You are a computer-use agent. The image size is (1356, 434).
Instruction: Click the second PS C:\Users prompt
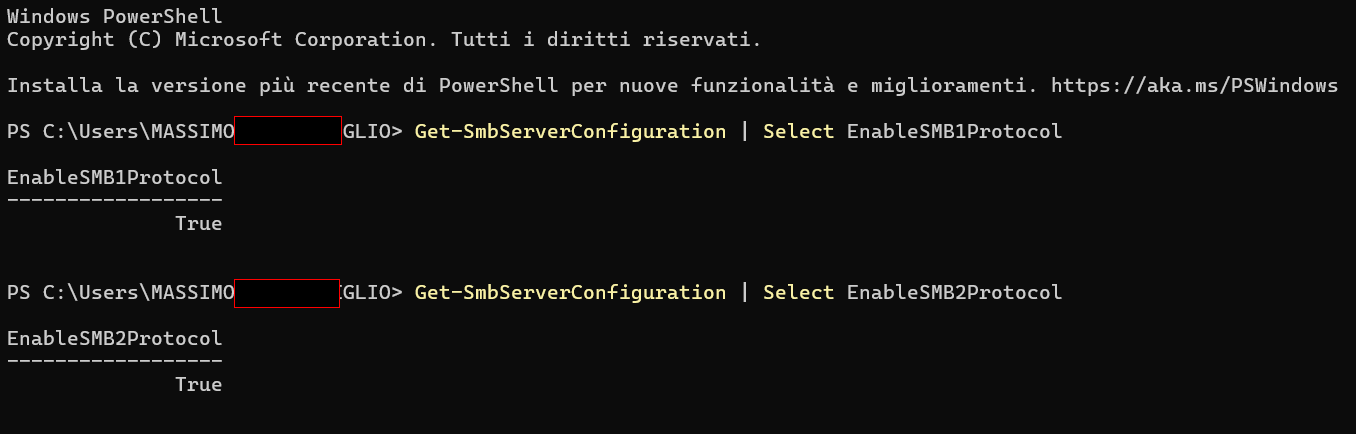pyautogui.click(x=204, y=293)
